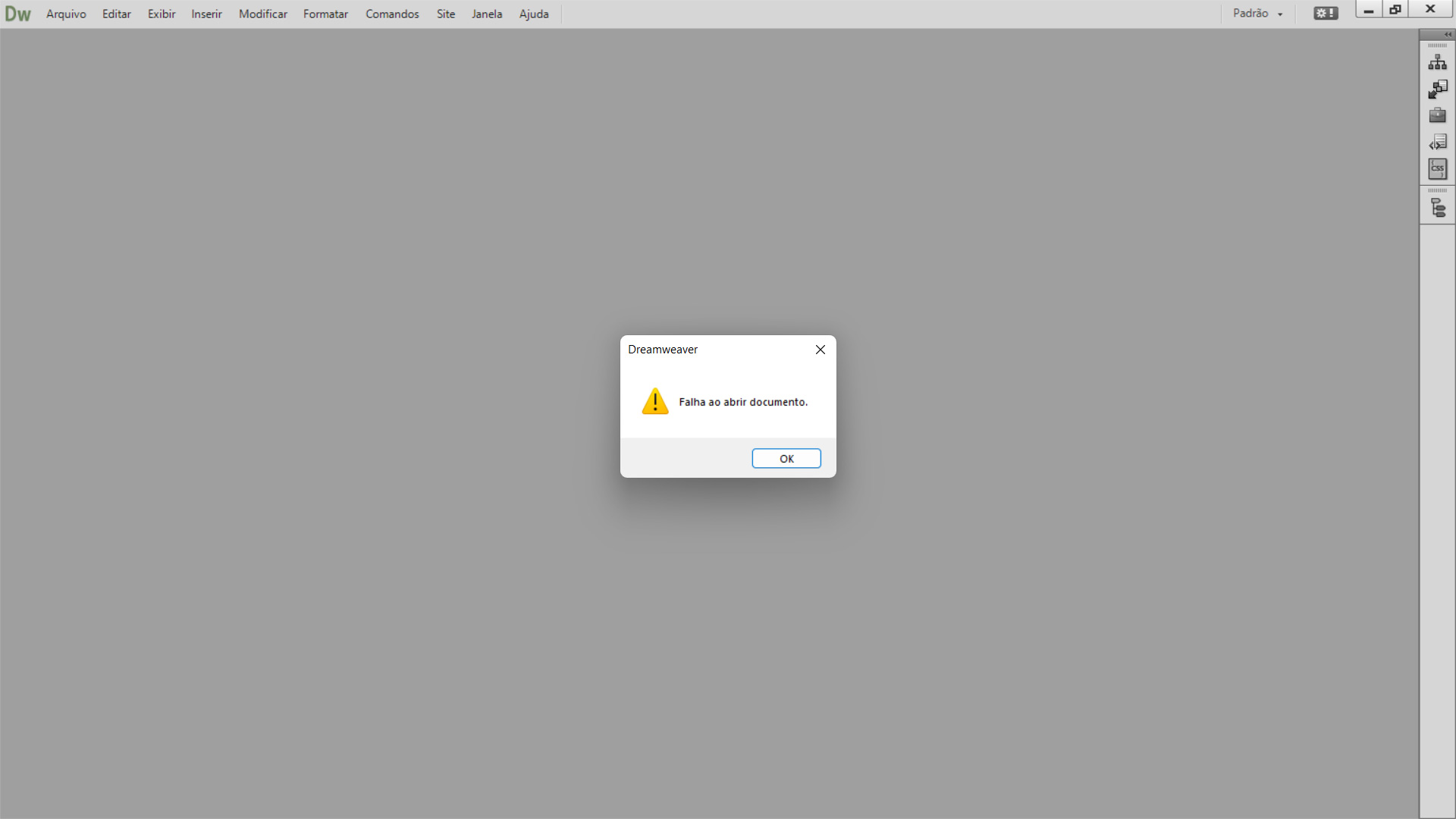Click the Dw application logo

point(18,14)
